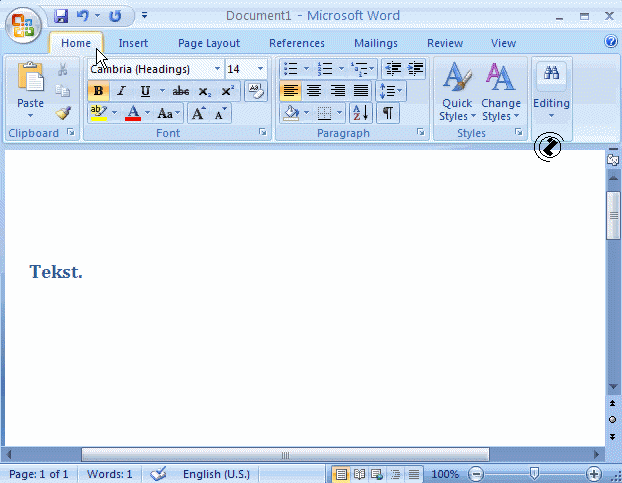Open the Styles pane launcher
622x483 pixels.
tap(518, 132)
